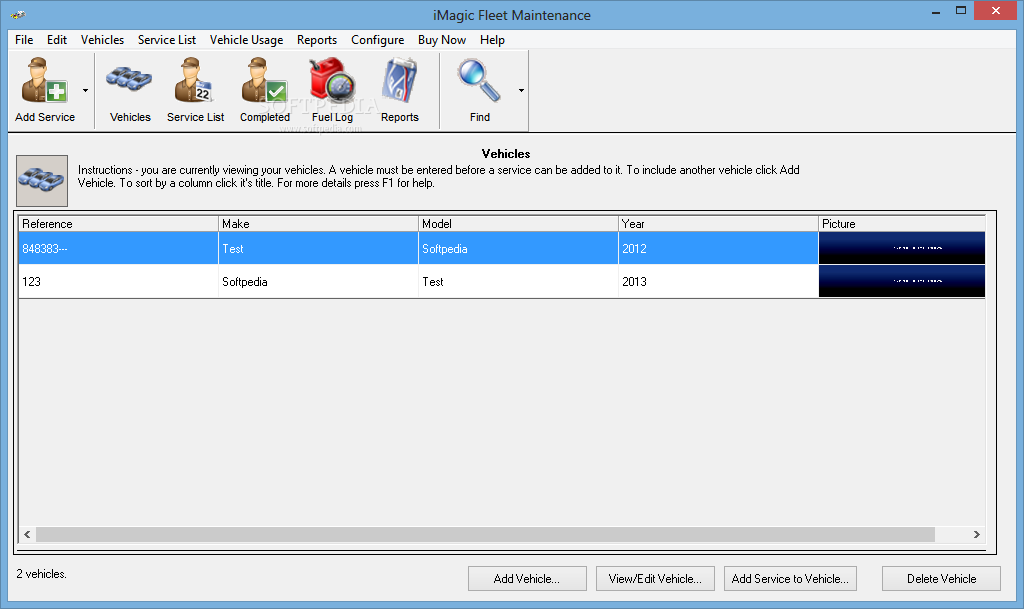Open the Vehicle Usage menu
Image resolution: width=1024 pixels, height=609 pixels.
tap(246, 40)
